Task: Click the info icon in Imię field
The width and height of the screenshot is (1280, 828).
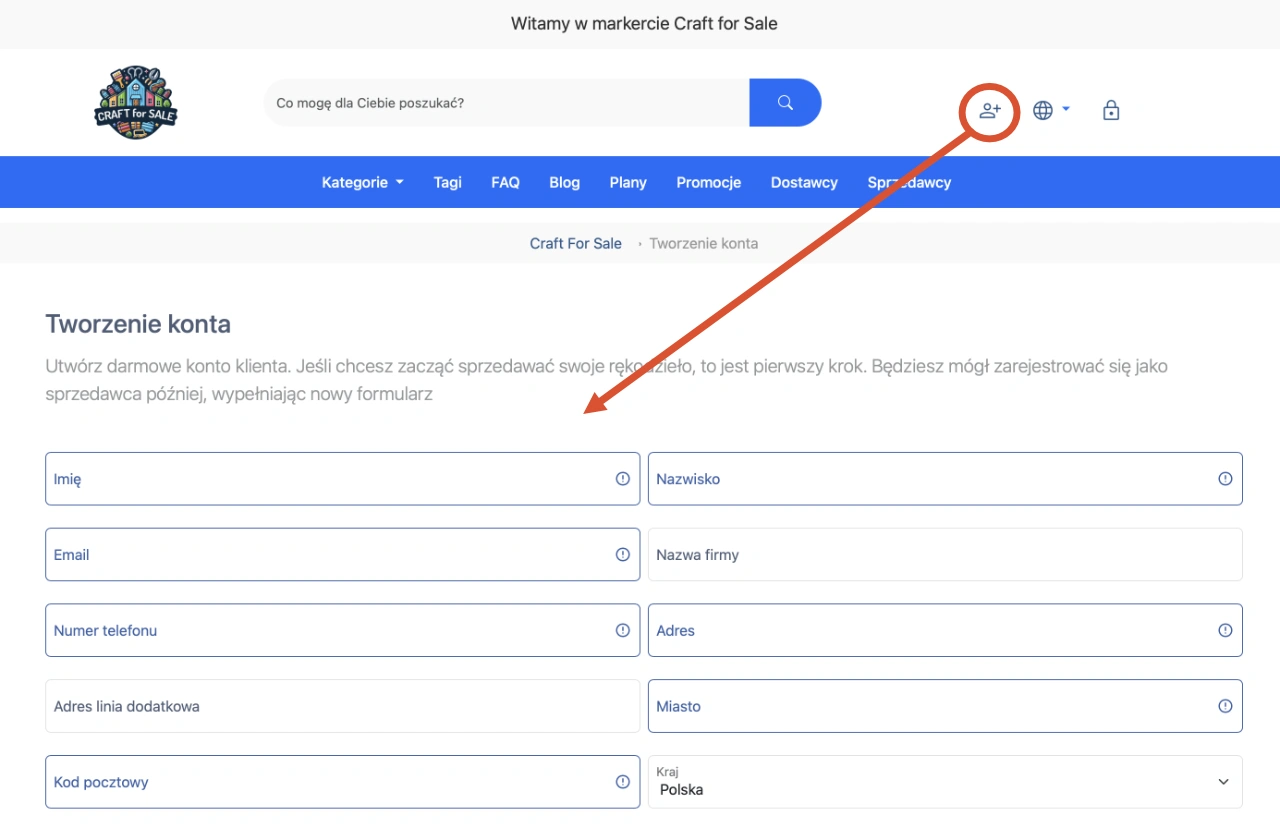Action: 622,479
